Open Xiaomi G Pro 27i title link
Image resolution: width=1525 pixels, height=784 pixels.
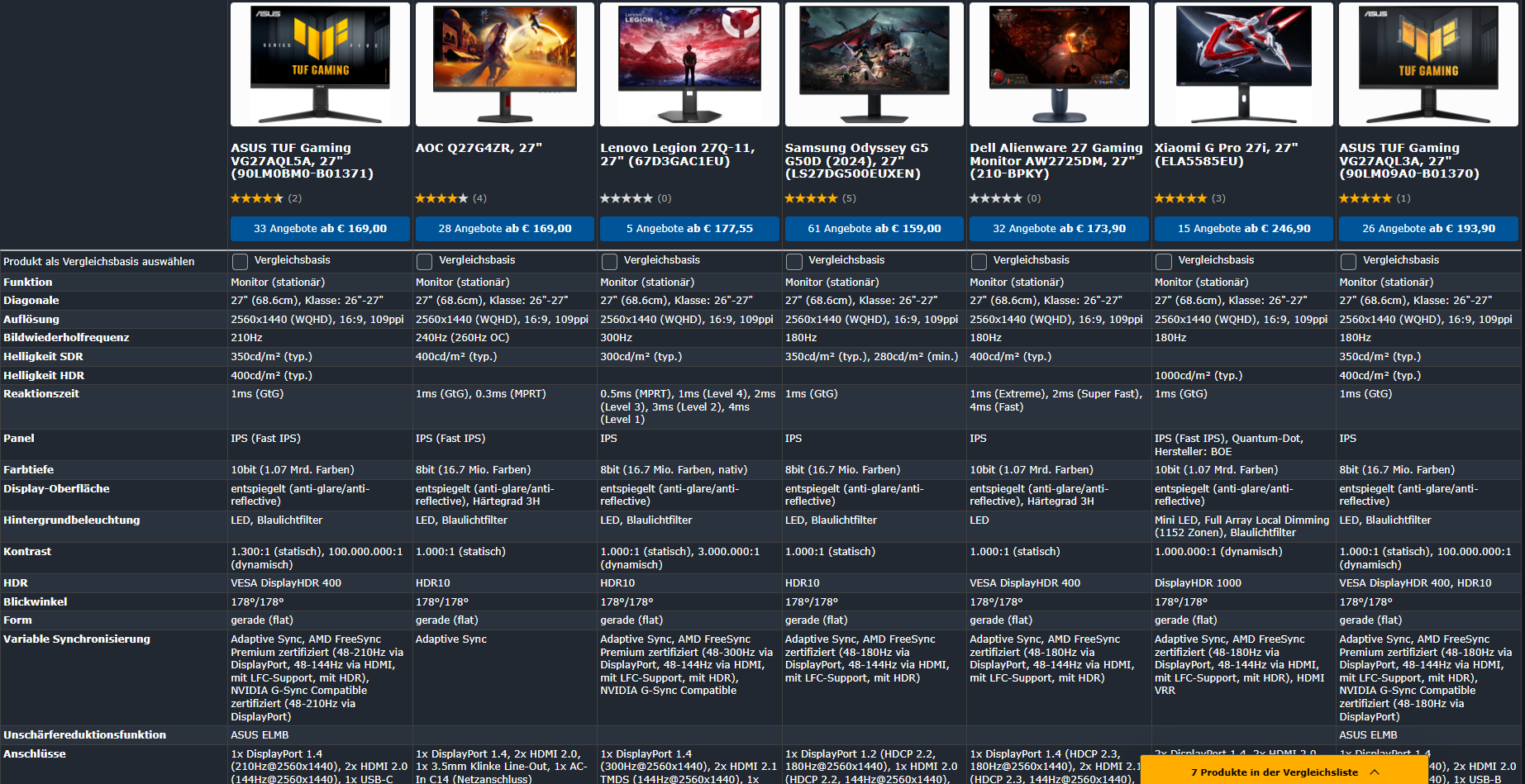click(1226, 154)
